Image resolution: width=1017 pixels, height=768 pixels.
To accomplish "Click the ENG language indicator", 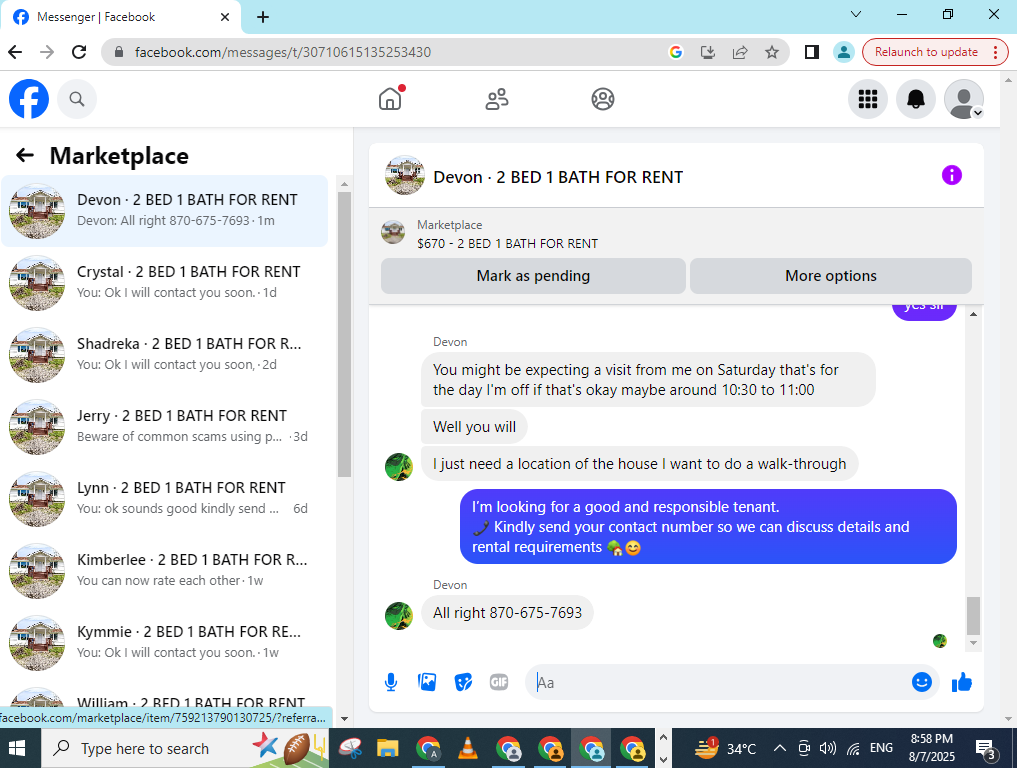I will coord(881,748).
